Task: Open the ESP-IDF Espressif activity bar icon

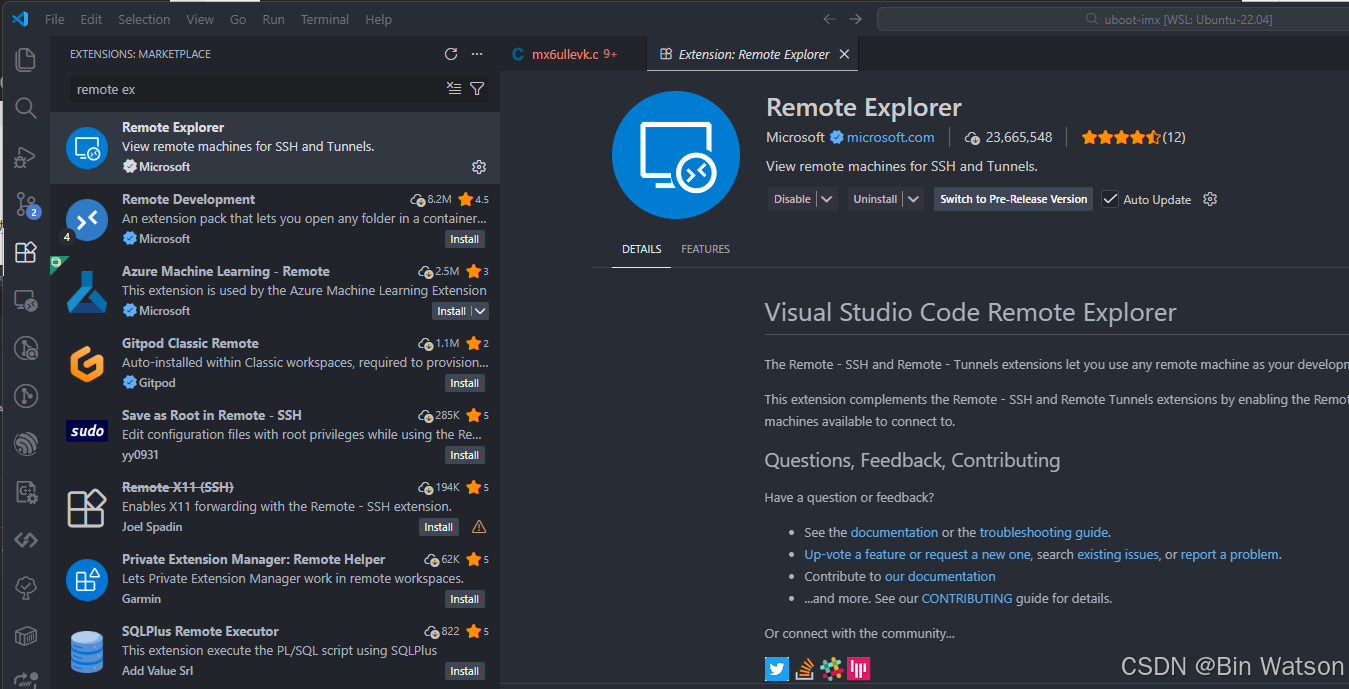Action: tap(26, 444)
